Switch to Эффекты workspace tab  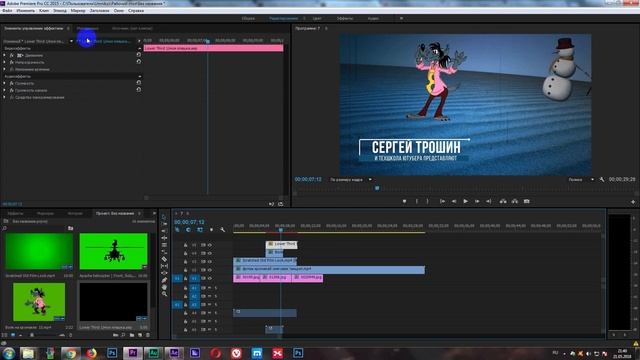[345, 18]
